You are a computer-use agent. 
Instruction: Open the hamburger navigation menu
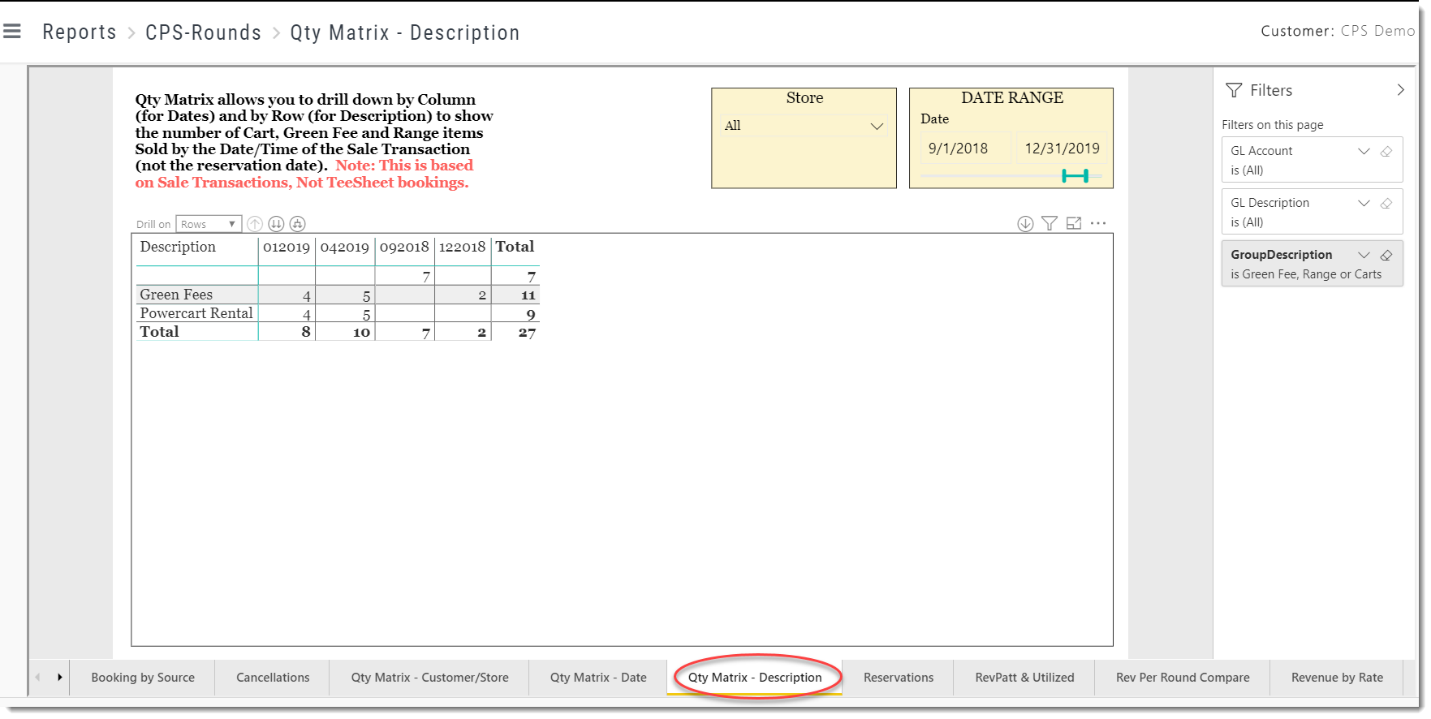tap(12, 32)
